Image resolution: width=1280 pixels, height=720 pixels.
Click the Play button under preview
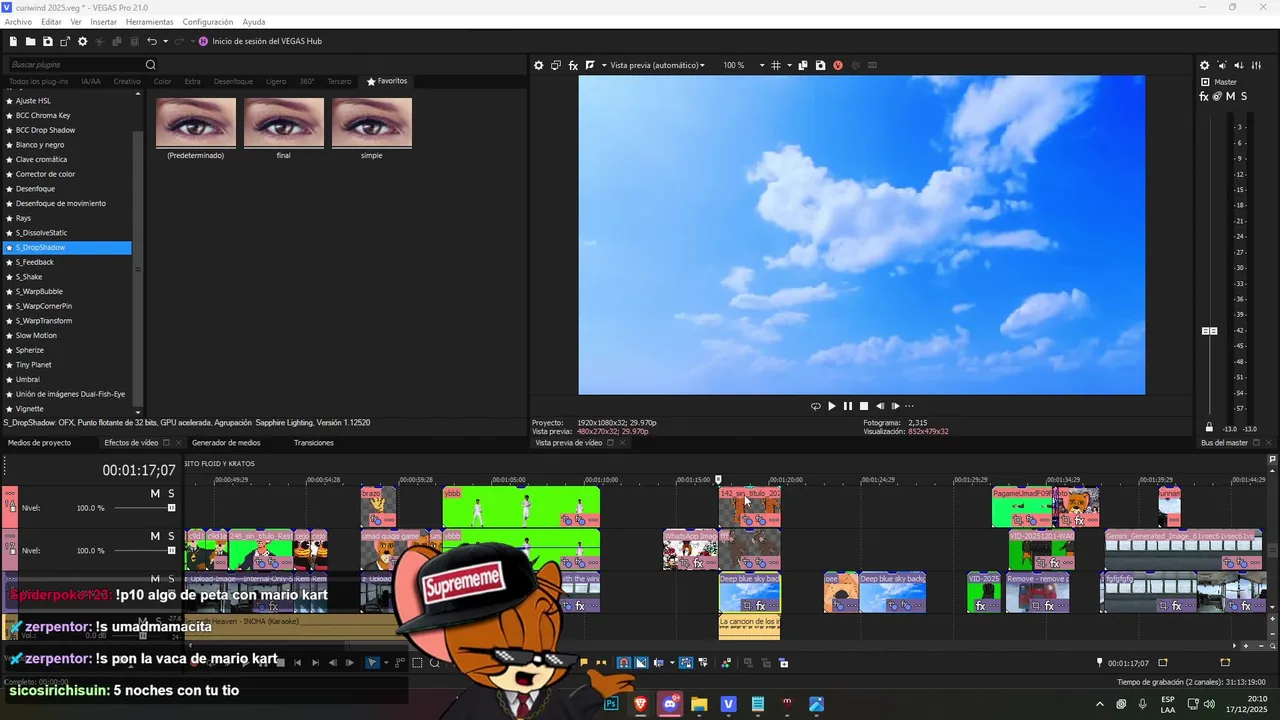pyautogui.click(x=831, y=406)
